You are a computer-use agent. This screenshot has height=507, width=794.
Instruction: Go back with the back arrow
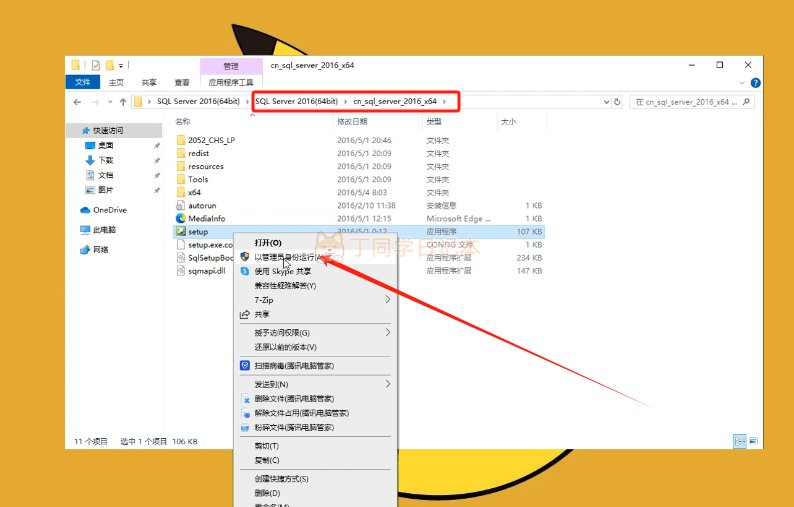click(x=77, y=102)
